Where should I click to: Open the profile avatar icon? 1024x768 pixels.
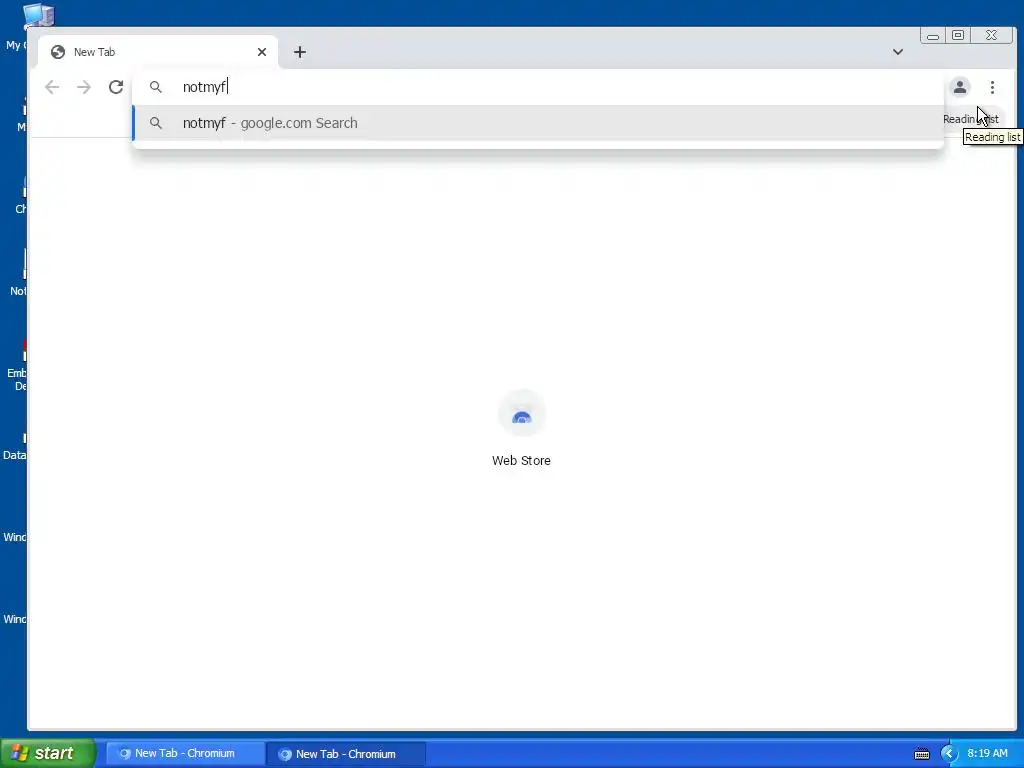click(x=959, y=87)
